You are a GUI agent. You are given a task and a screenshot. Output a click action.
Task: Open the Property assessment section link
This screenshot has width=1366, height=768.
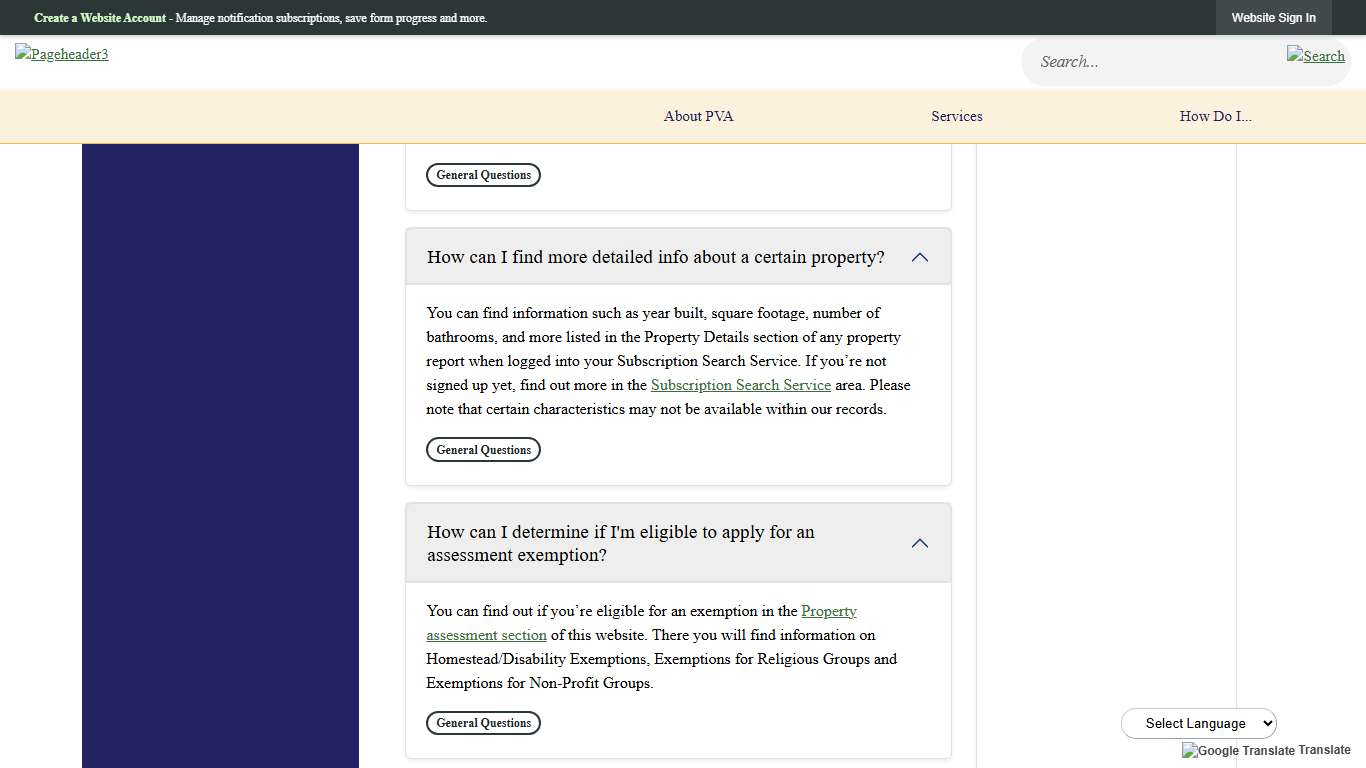pyautogui.click(x=829, y=611)
